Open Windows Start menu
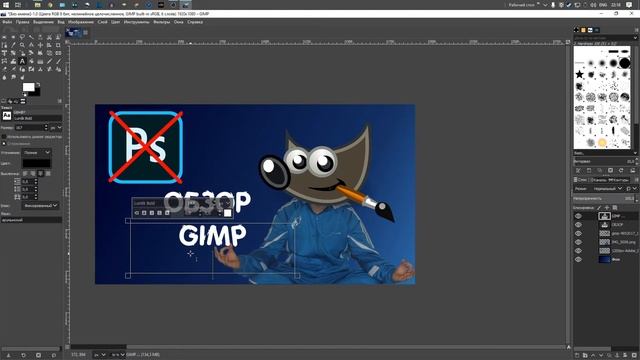This screenshot has height=360, width=640. pyautogui.click(x=6, y=5)
